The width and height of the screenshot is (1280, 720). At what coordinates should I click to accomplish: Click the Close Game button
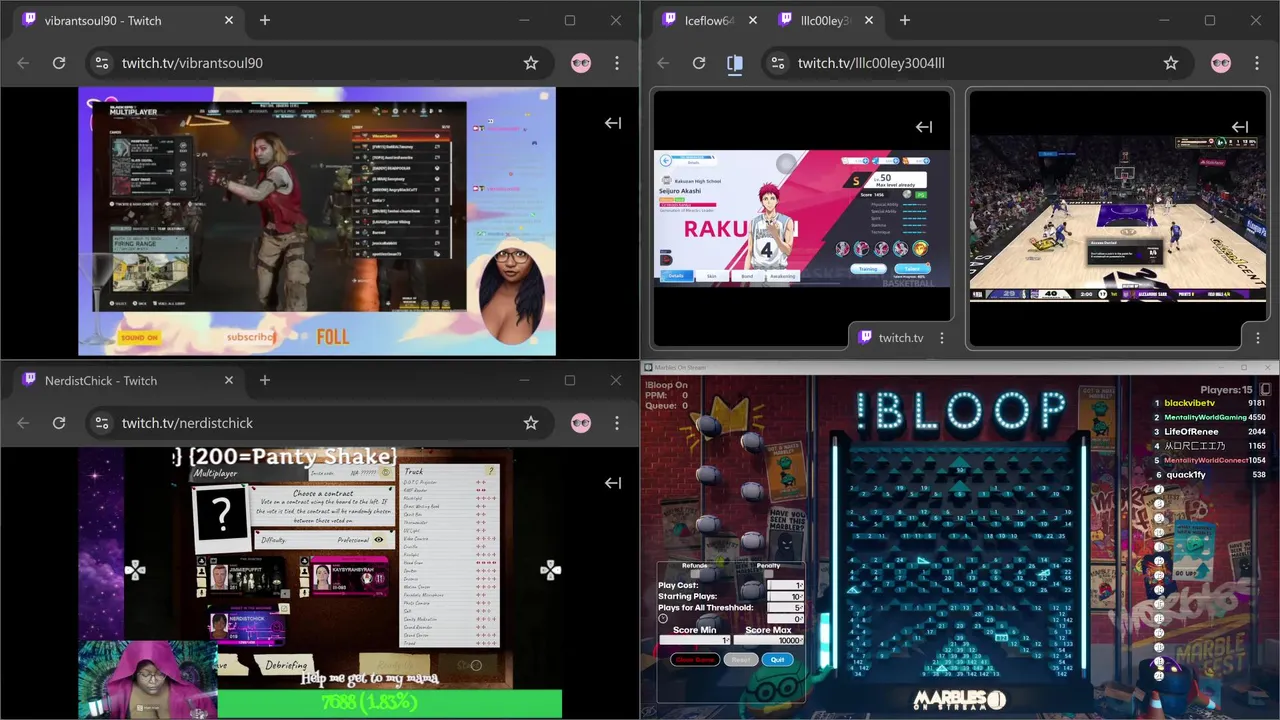(x=695, y=660)
